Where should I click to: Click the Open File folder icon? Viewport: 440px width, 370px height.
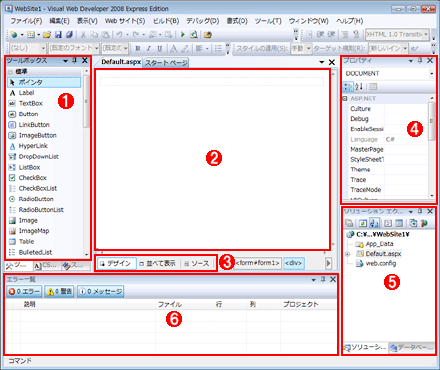47,35
